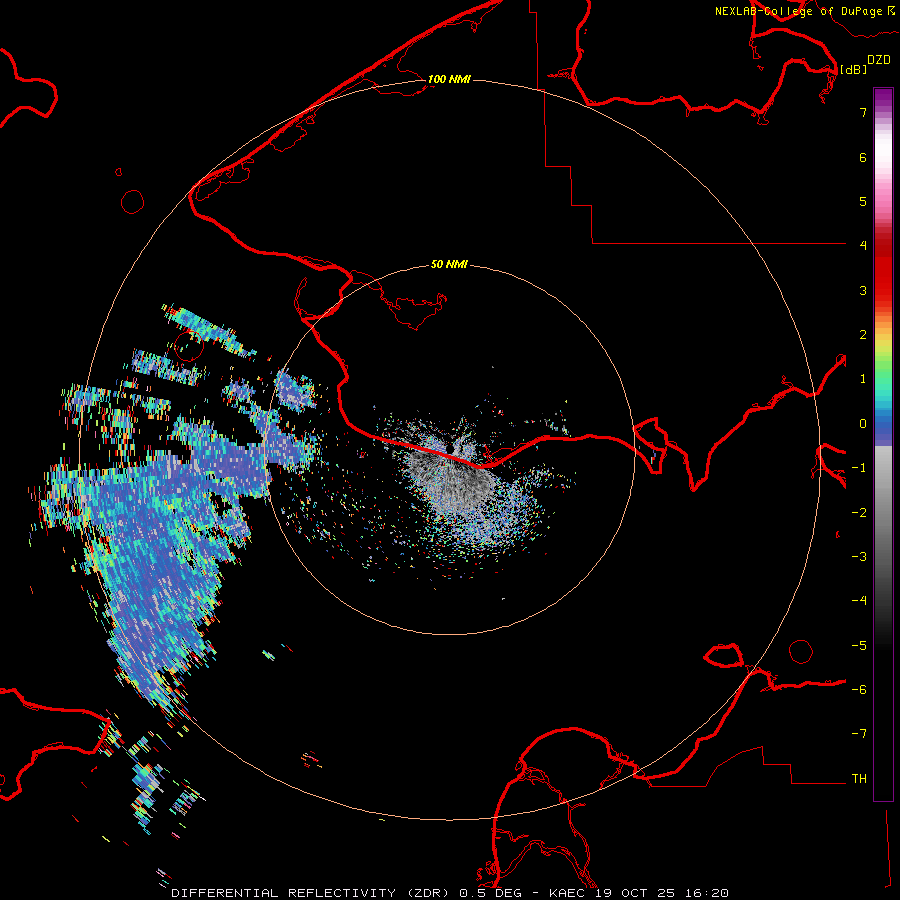
Task: Click the TH threshold label on color scale
Action: tap(859, 779)
